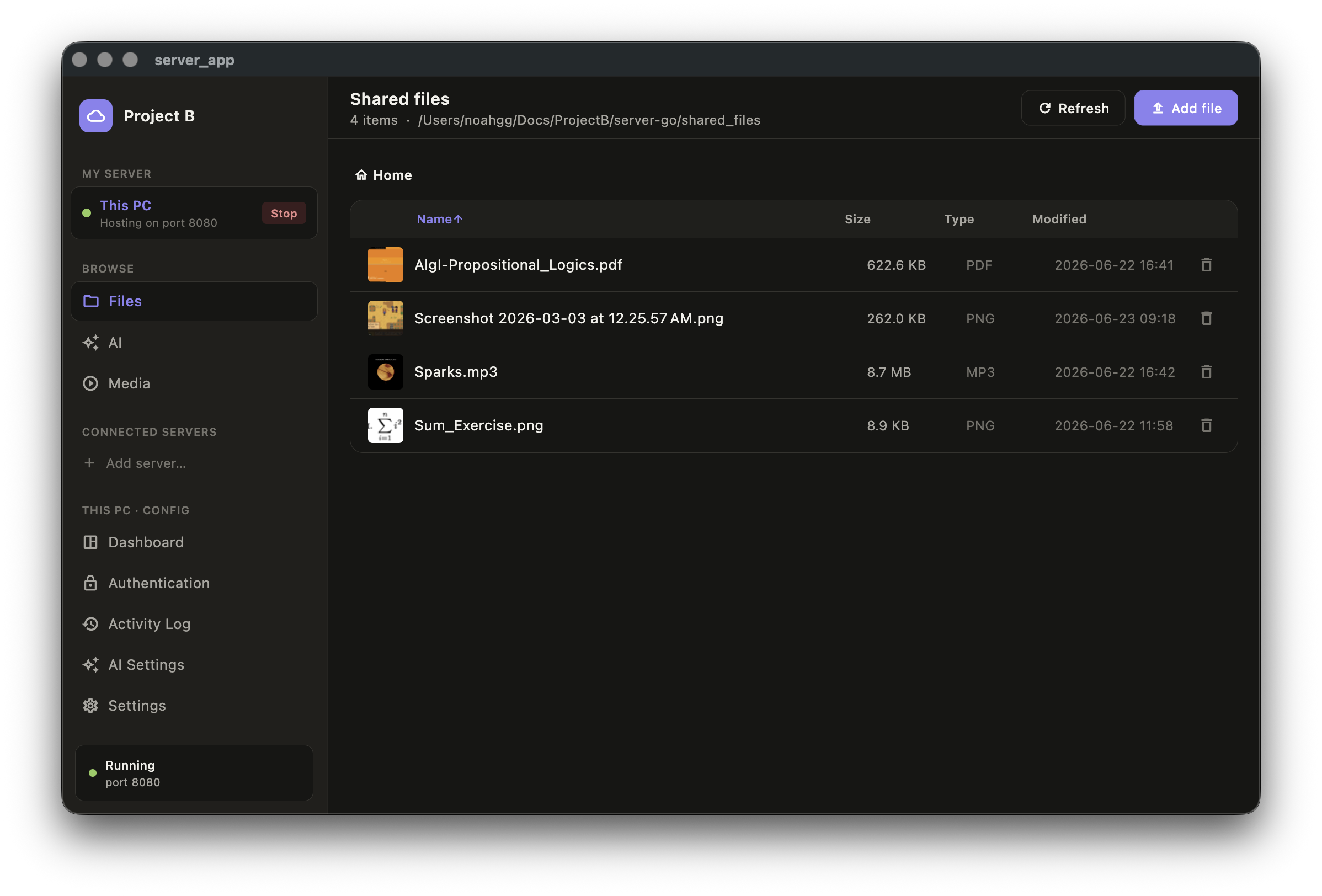The width and height of the screenshot is (1322, 896).
Task: Open the AI section under Browse
Action: click(194, 343)
